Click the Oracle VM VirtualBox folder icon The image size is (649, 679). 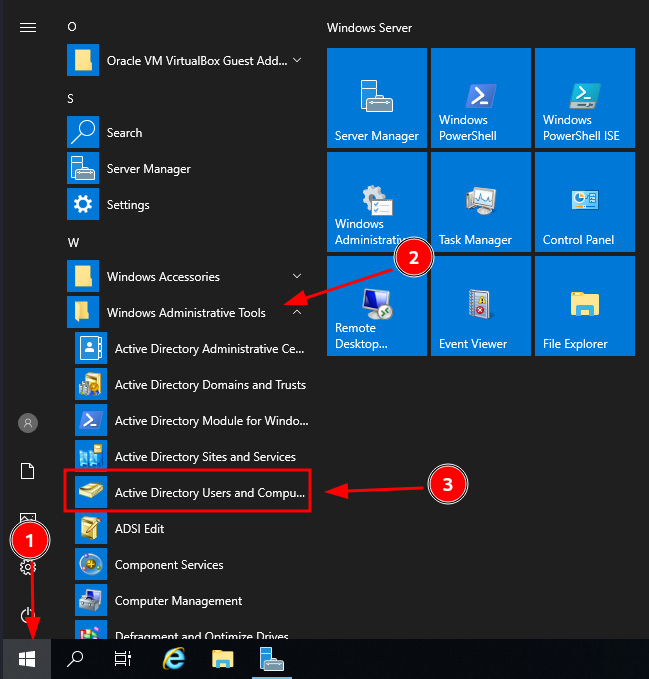pos(83,60)
